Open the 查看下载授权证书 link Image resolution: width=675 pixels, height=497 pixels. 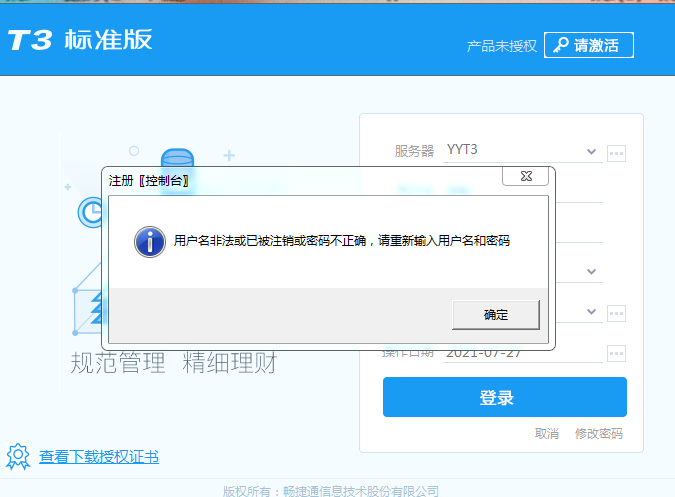tap(99, 457)
